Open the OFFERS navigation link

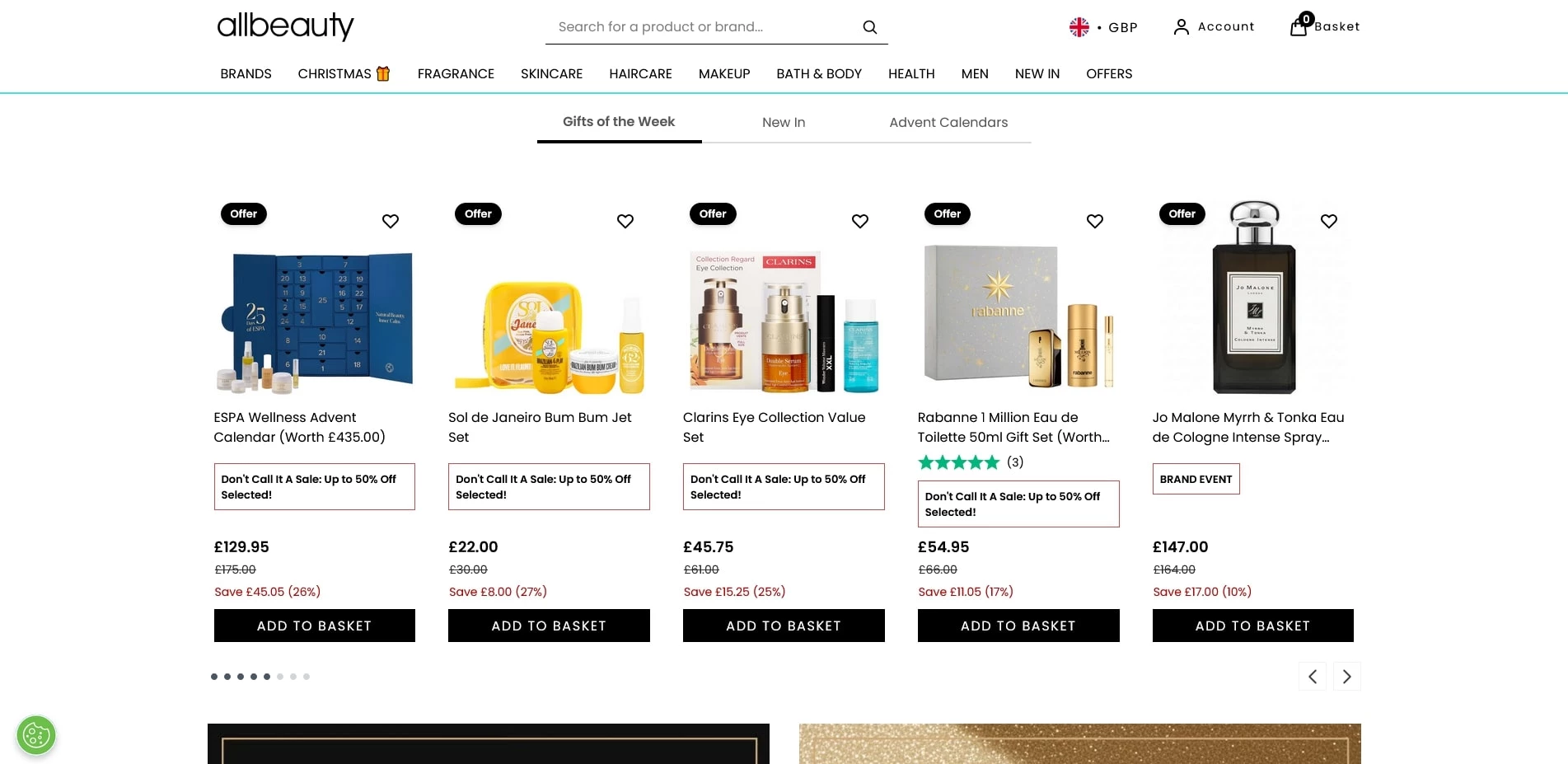1108,74
